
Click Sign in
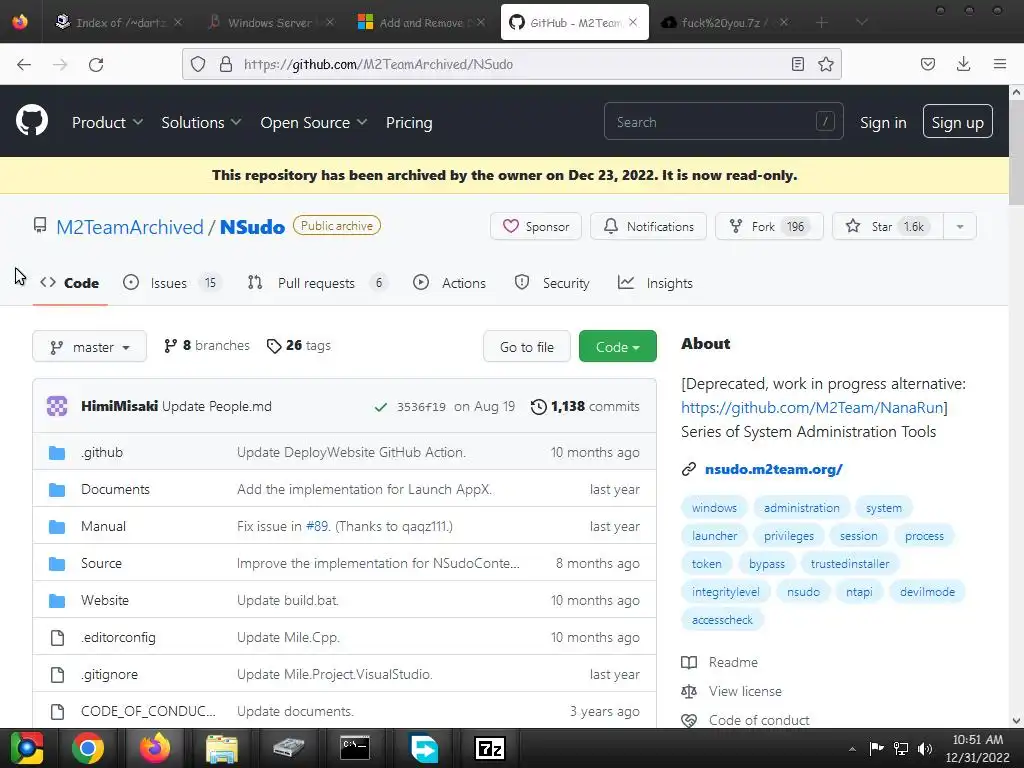[x=883, y=123]
